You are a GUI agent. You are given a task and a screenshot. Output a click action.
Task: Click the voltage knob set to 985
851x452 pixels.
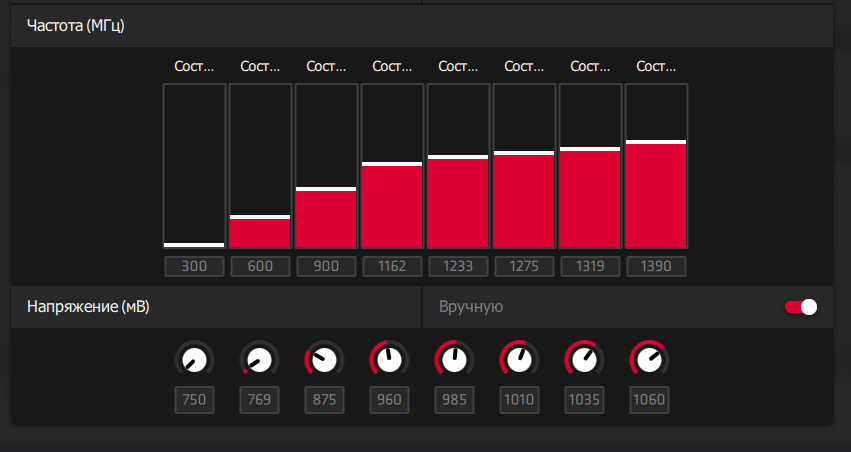coord(454,358)
